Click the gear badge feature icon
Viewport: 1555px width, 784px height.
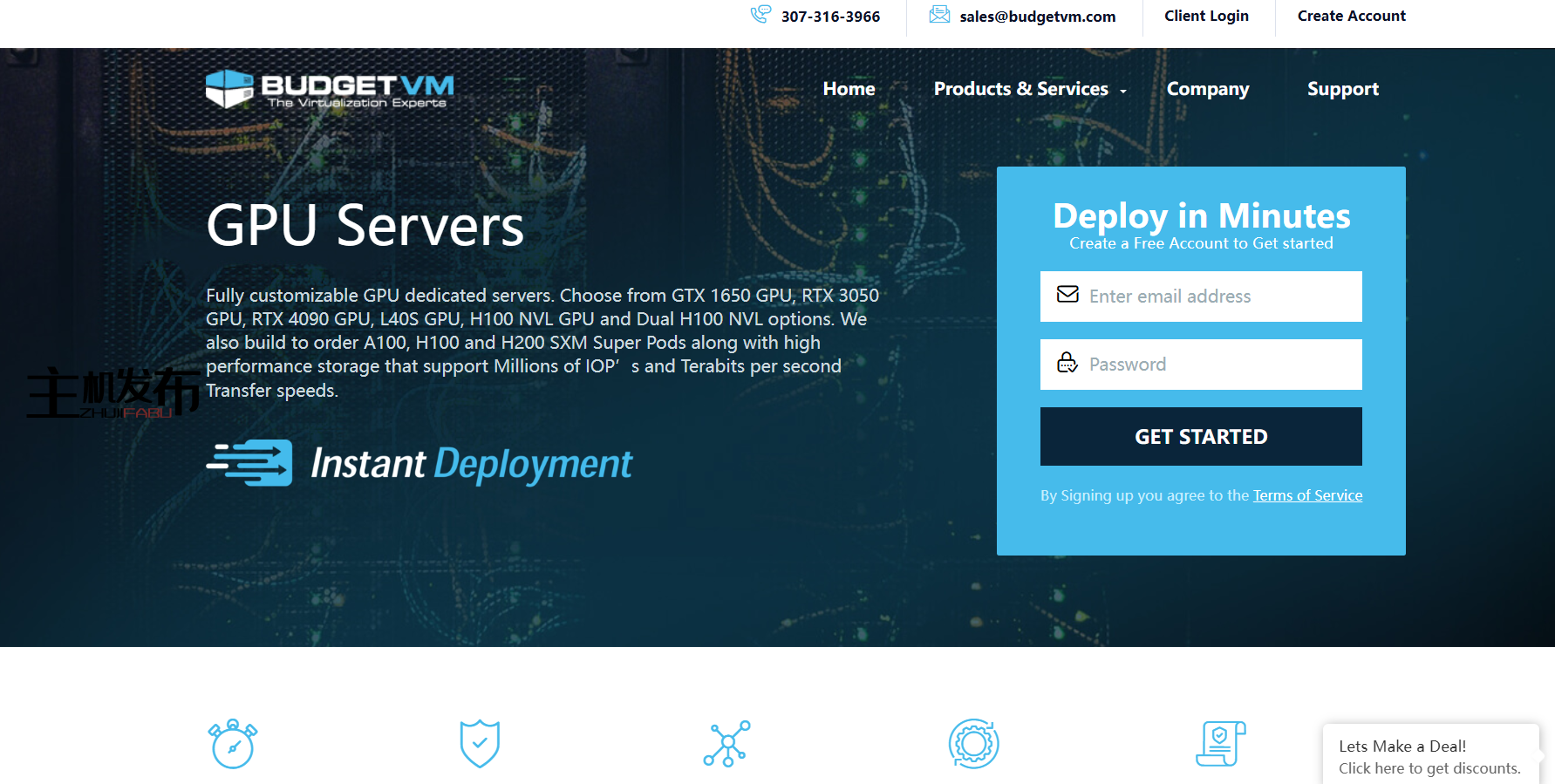[x=973, y=744]
